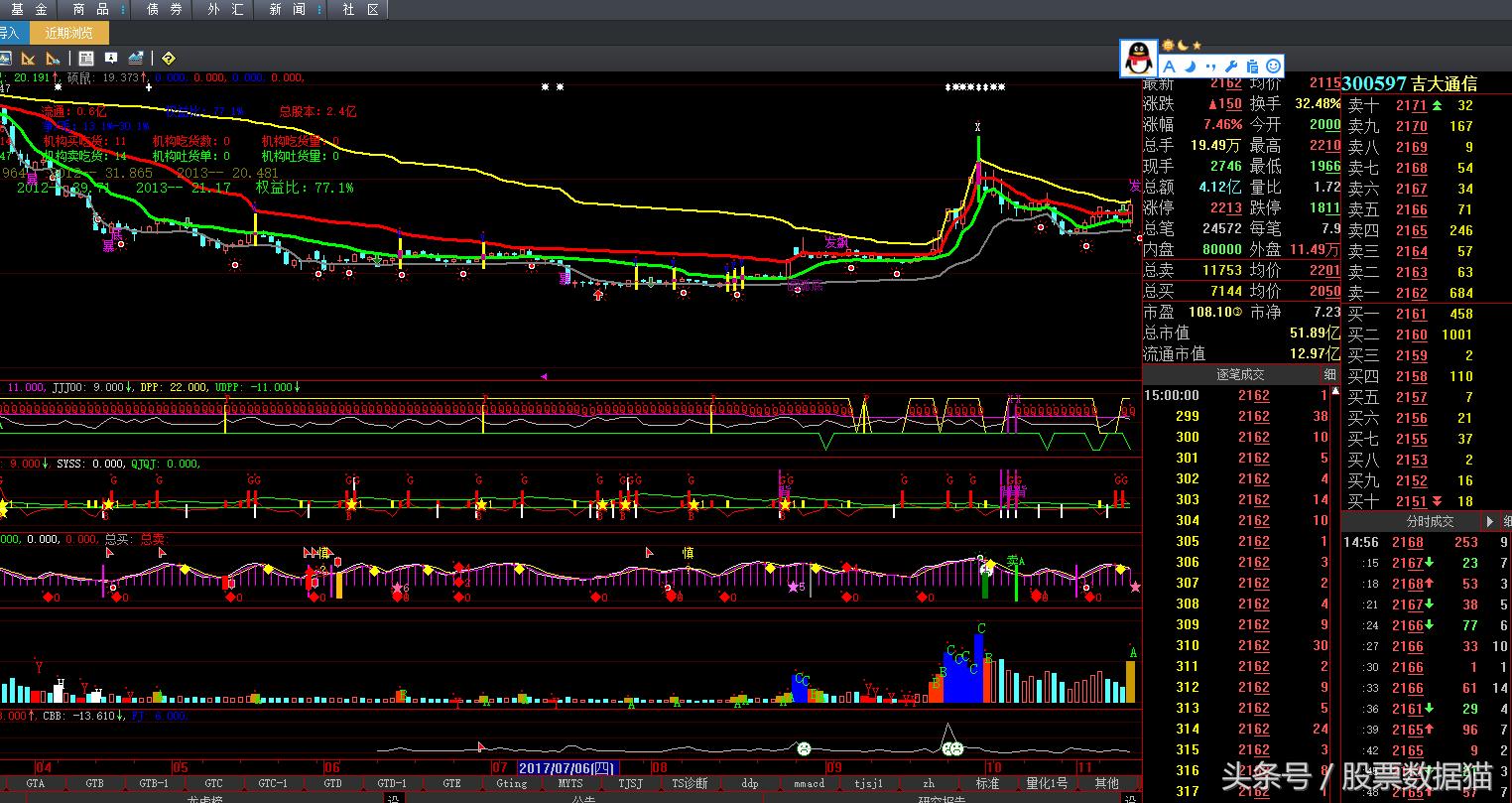Viewport: 1512px width, 803px height.
Task: Click the 权益比: 77.1% chart label
Action: tap(305, 187)
